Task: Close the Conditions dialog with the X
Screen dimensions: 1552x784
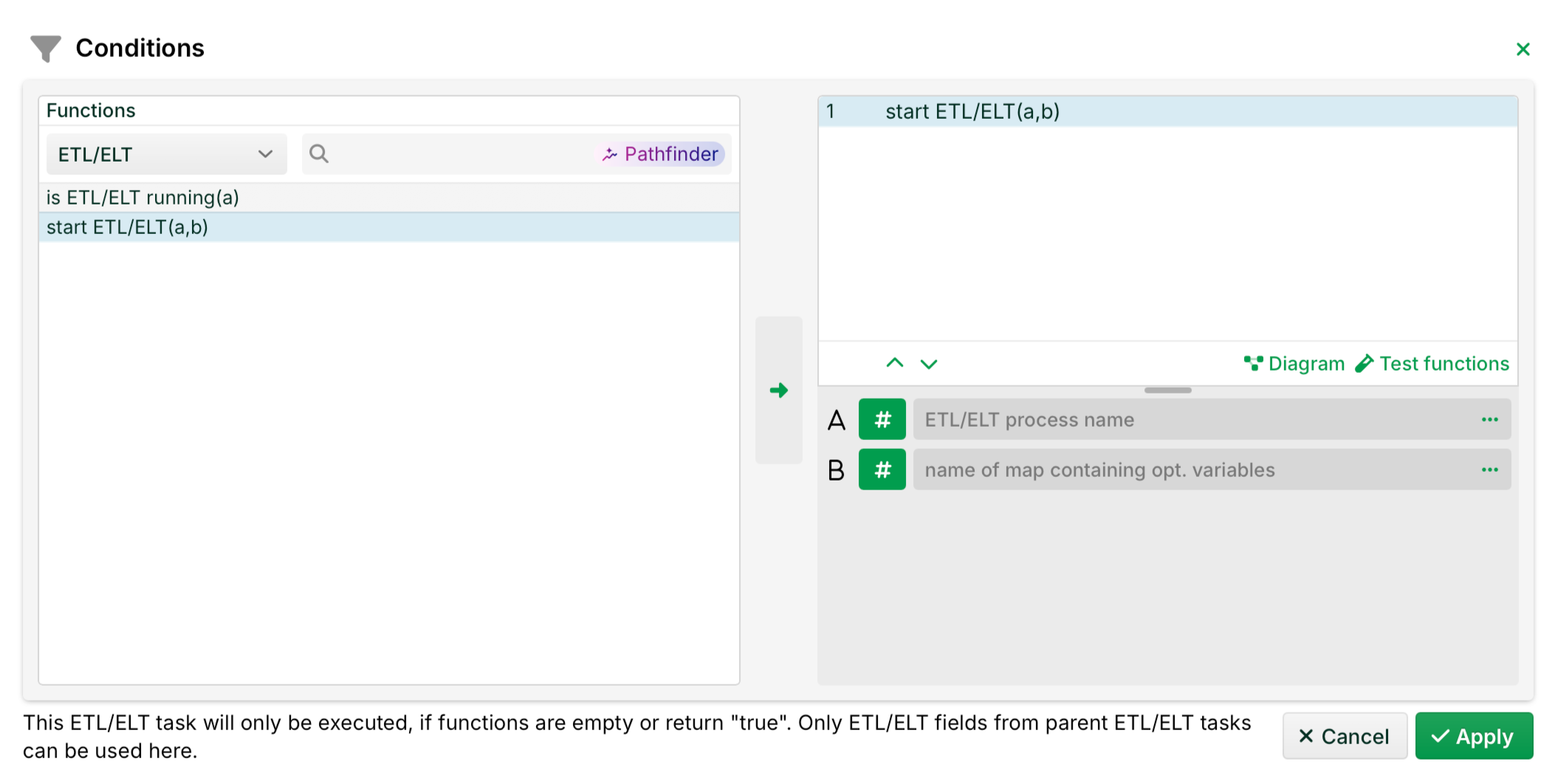Action: tap(1522, 49)
